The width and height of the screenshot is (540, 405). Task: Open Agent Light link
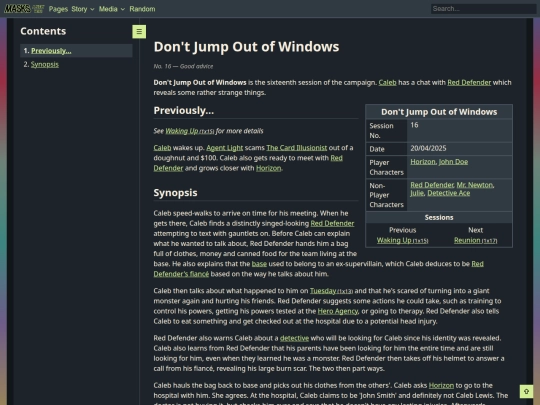coord(225,148)
